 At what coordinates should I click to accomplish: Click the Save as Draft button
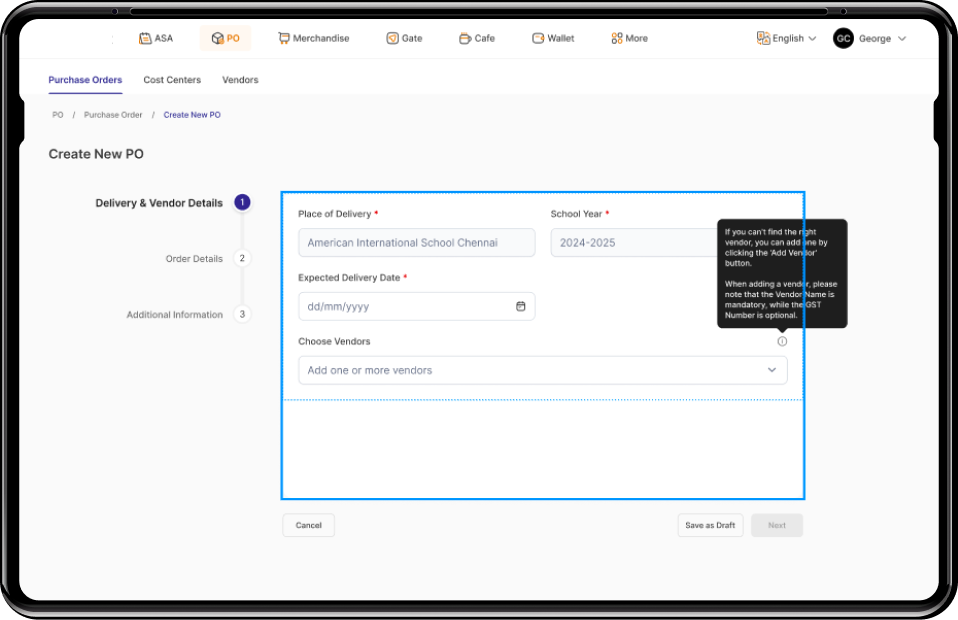710,525
